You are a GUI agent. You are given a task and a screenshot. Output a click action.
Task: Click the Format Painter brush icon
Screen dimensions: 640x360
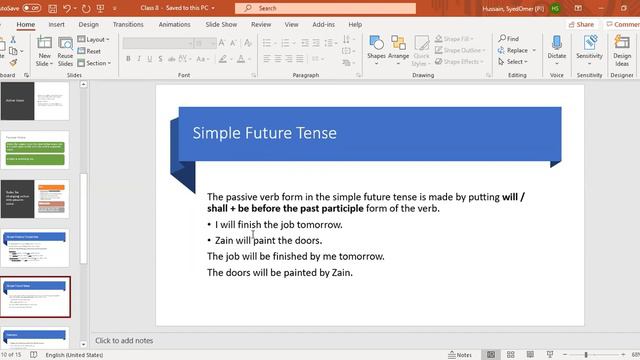click(x=13, y=62)
